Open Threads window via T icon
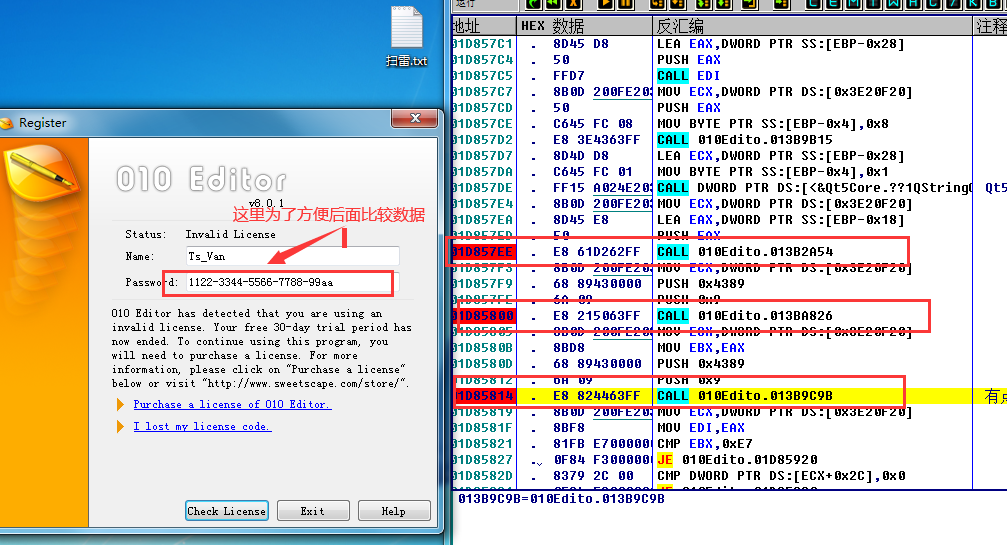The image size is (1007, 545). coord(873,3)
